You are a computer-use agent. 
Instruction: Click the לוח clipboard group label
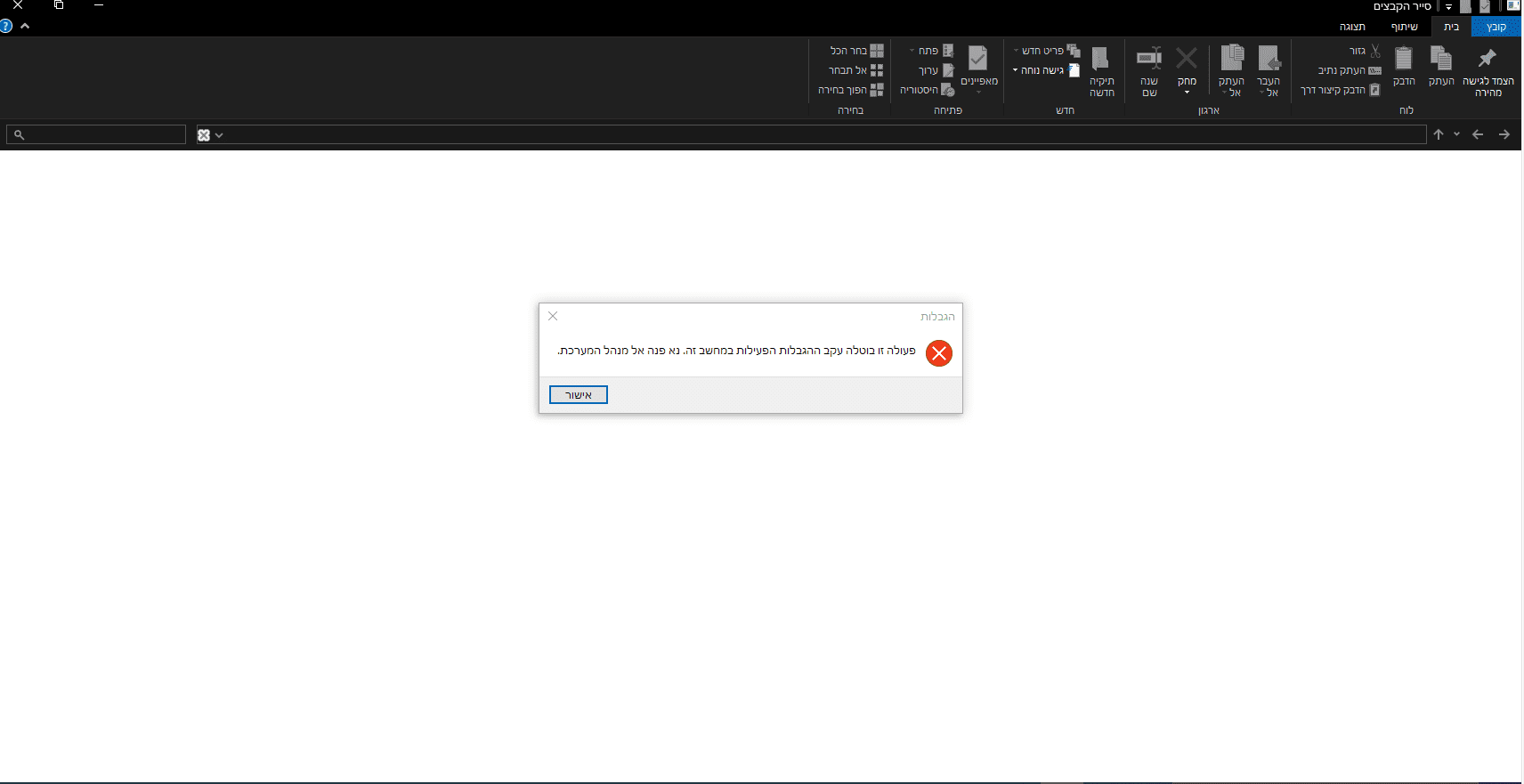pos(1406,110)
